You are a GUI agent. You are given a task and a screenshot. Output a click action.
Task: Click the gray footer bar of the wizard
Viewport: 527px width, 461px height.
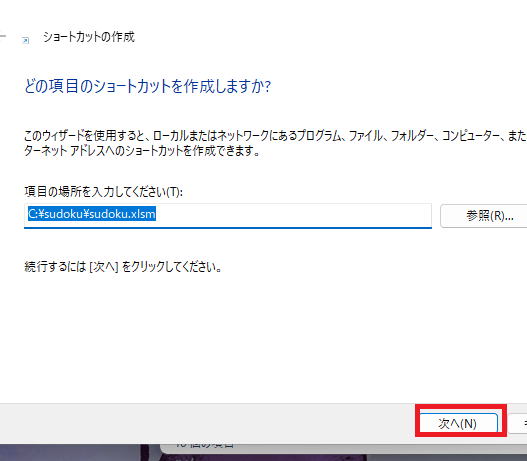click(x=202, y=423)
